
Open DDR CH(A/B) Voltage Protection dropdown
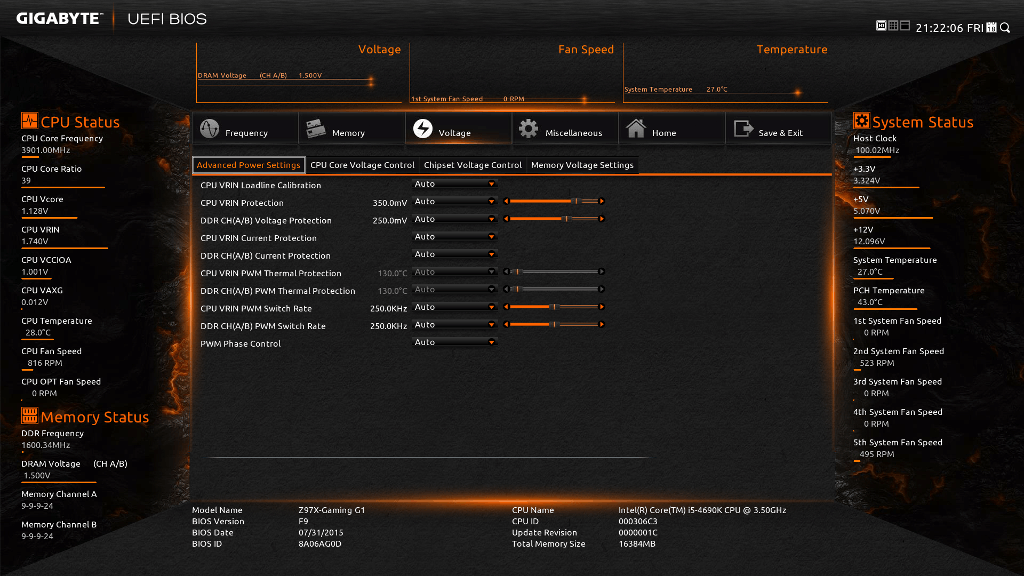[x=455, y=219]
